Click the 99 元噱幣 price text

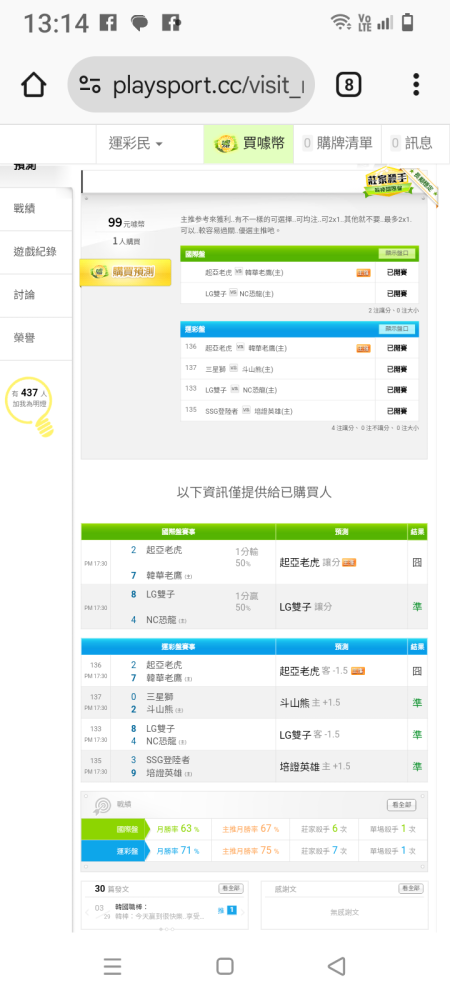point(126,223)
